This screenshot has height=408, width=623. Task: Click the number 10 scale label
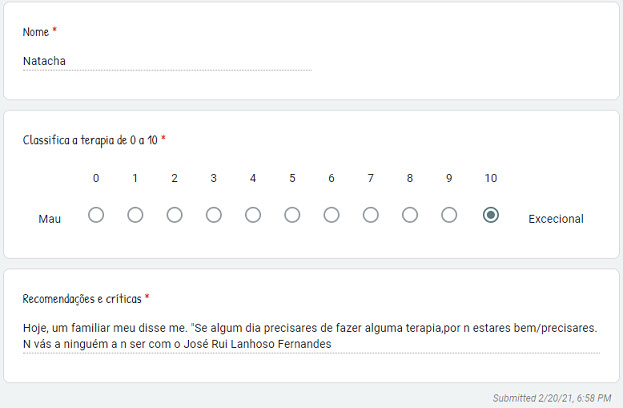[x=490, y=178]
